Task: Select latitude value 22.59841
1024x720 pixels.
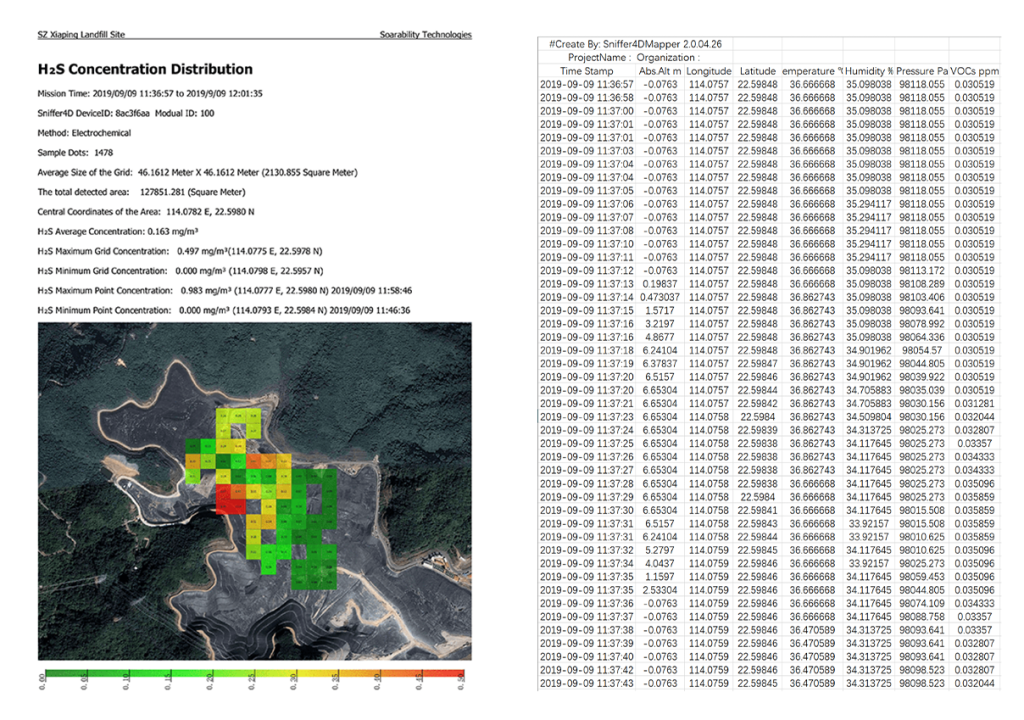Action: pyautogui.click(x=758, y=510)
